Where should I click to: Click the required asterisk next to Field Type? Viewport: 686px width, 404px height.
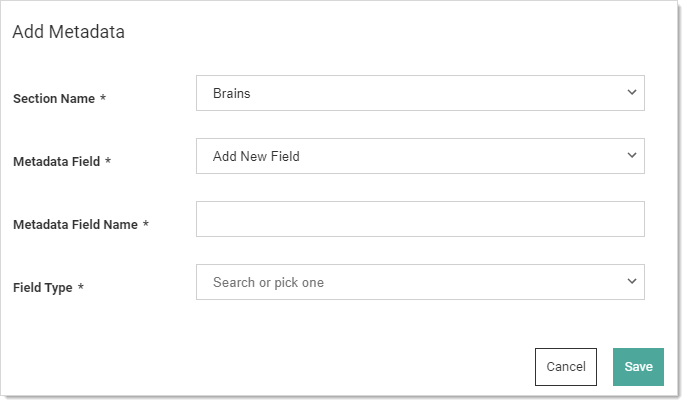80,287
